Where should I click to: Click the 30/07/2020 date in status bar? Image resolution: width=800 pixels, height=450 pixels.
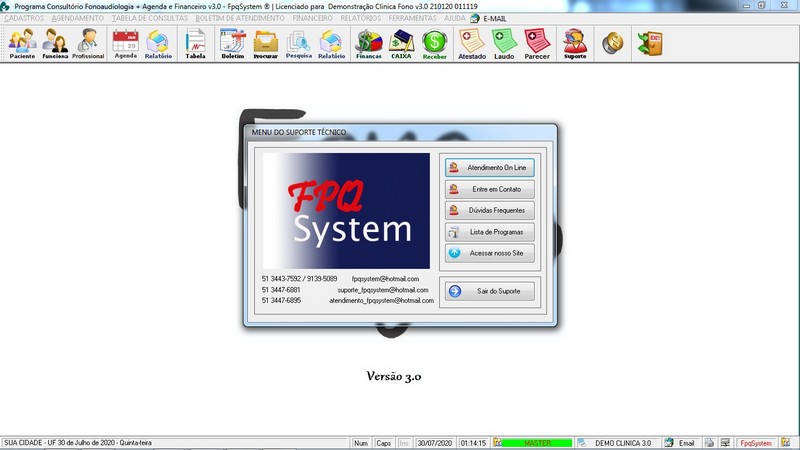tap(435, 443)
